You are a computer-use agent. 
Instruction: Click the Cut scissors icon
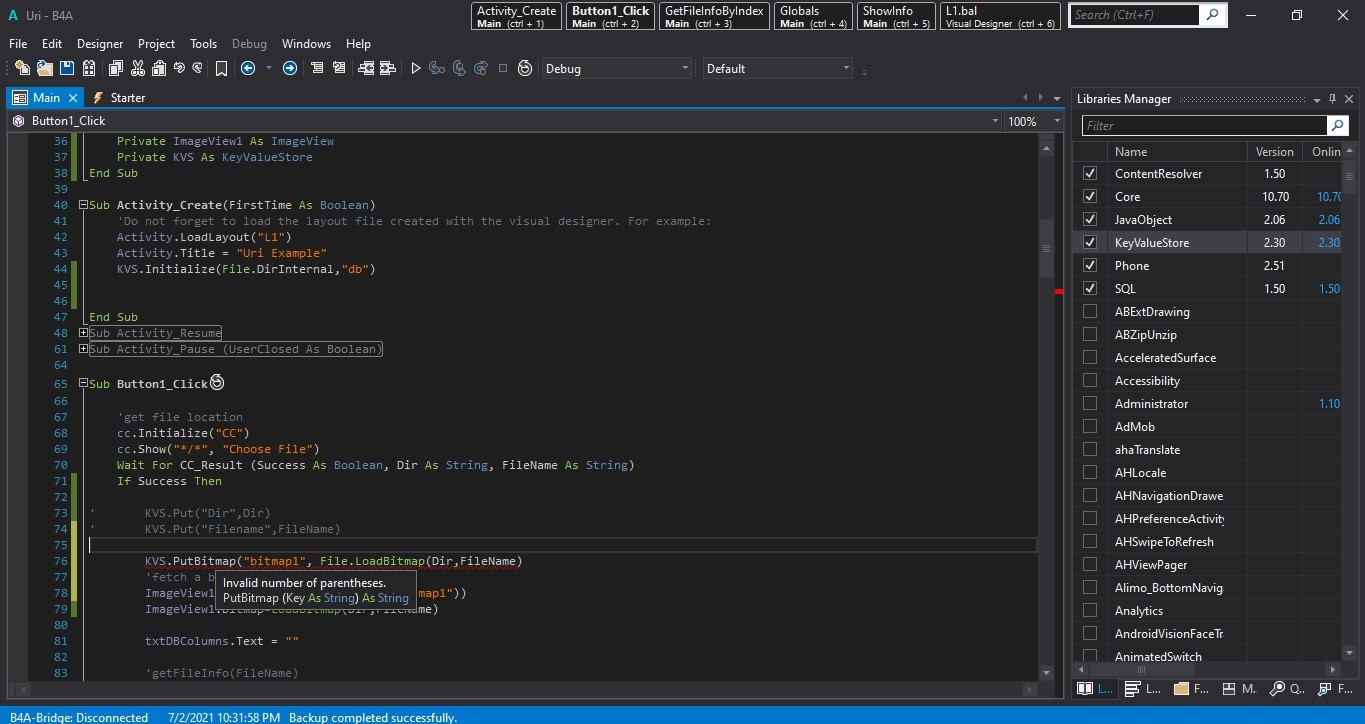click(x=137, y=68)
